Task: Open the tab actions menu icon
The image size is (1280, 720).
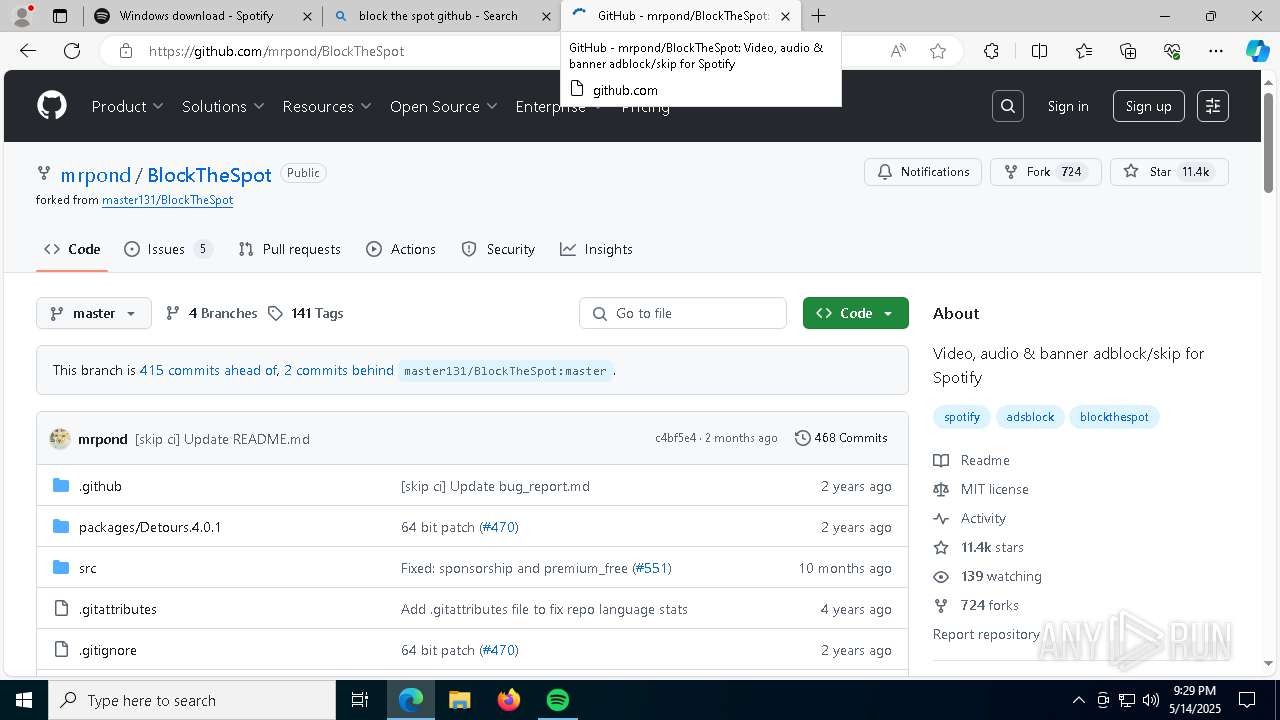Action: [x=60, y=16]
